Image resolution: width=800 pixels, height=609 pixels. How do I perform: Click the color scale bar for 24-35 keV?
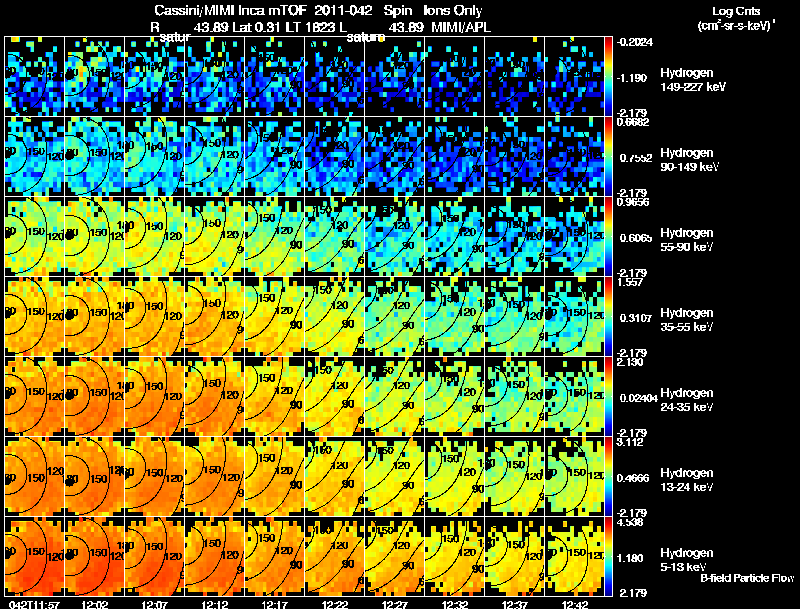click(x=608, y=397)
